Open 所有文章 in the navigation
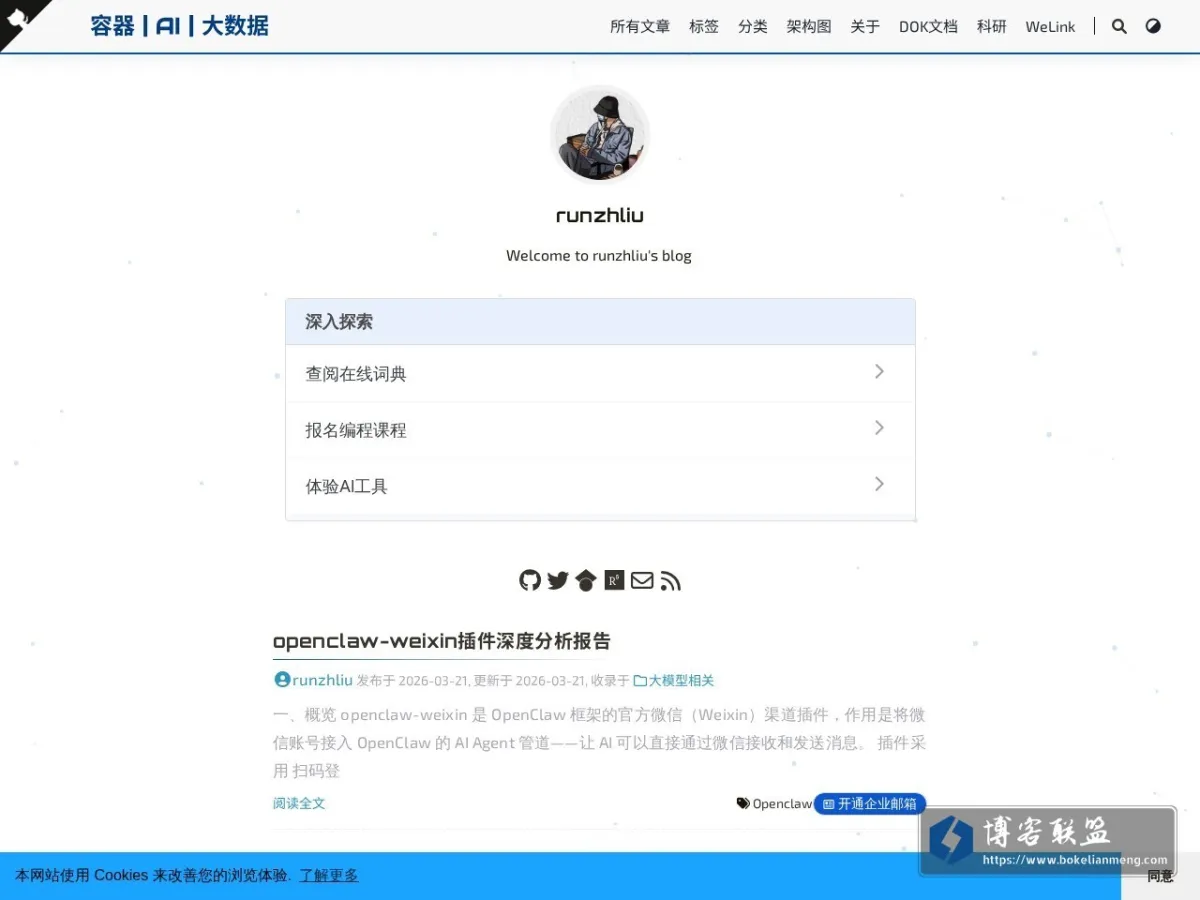Image resolution: width=1200 pixels, height=900 pixels. (x=640, y=26)
